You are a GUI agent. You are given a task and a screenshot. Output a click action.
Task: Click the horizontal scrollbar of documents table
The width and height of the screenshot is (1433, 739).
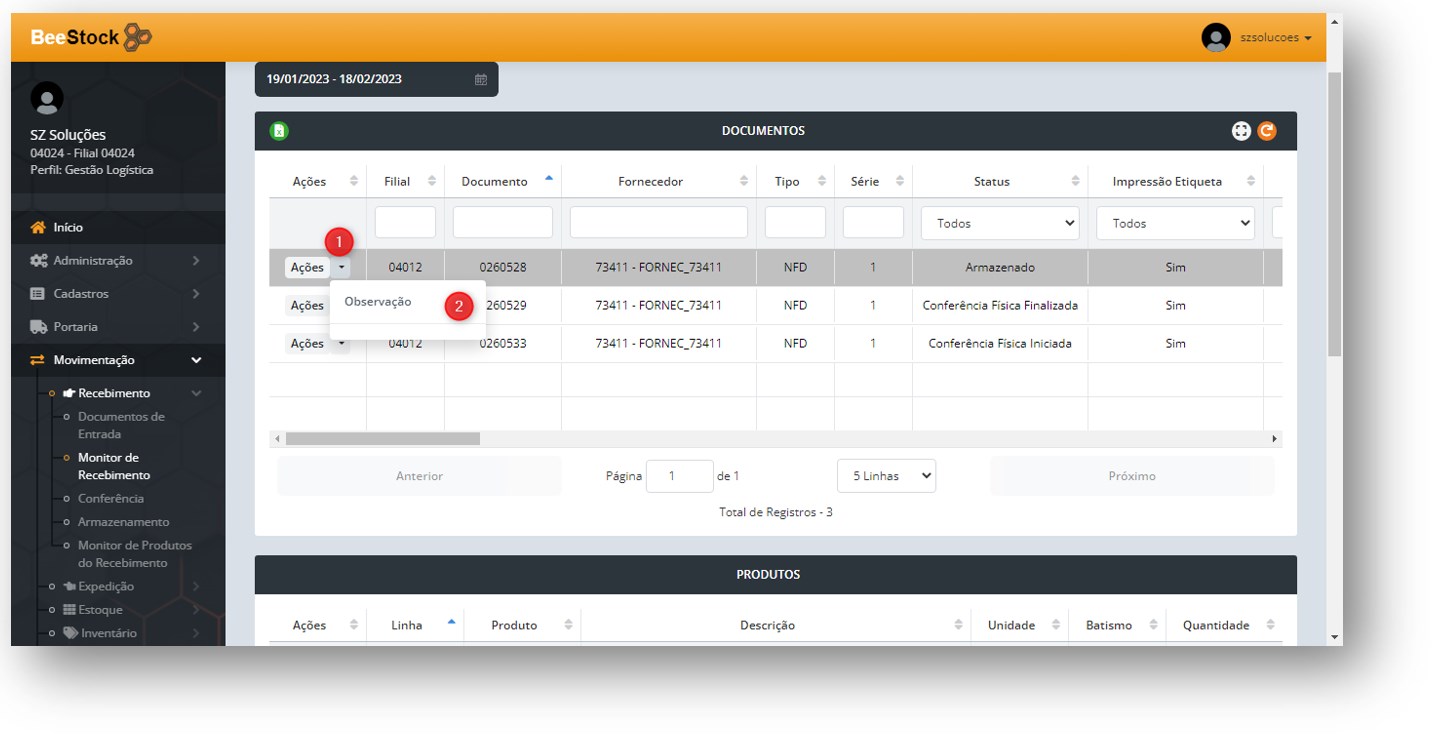382,439
